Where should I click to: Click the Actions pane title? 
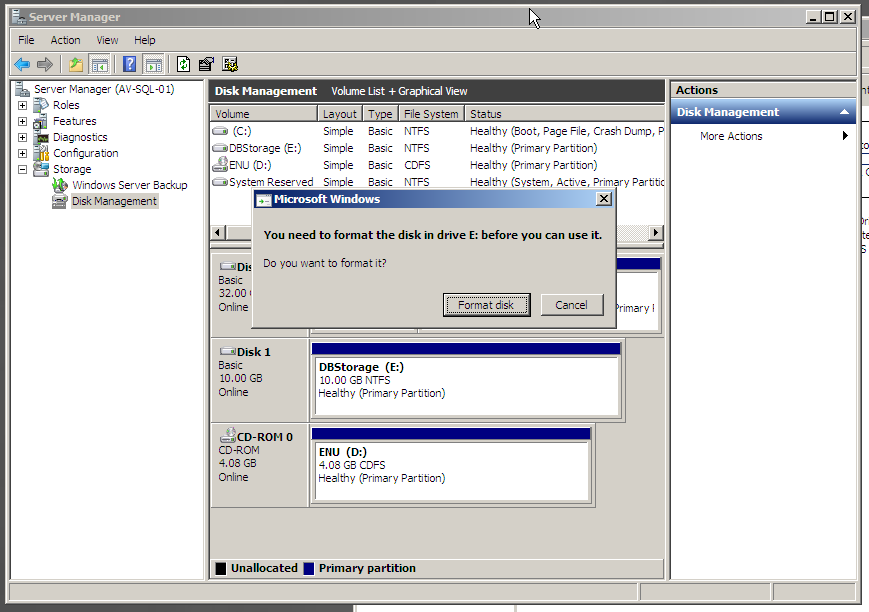(697, 90)
